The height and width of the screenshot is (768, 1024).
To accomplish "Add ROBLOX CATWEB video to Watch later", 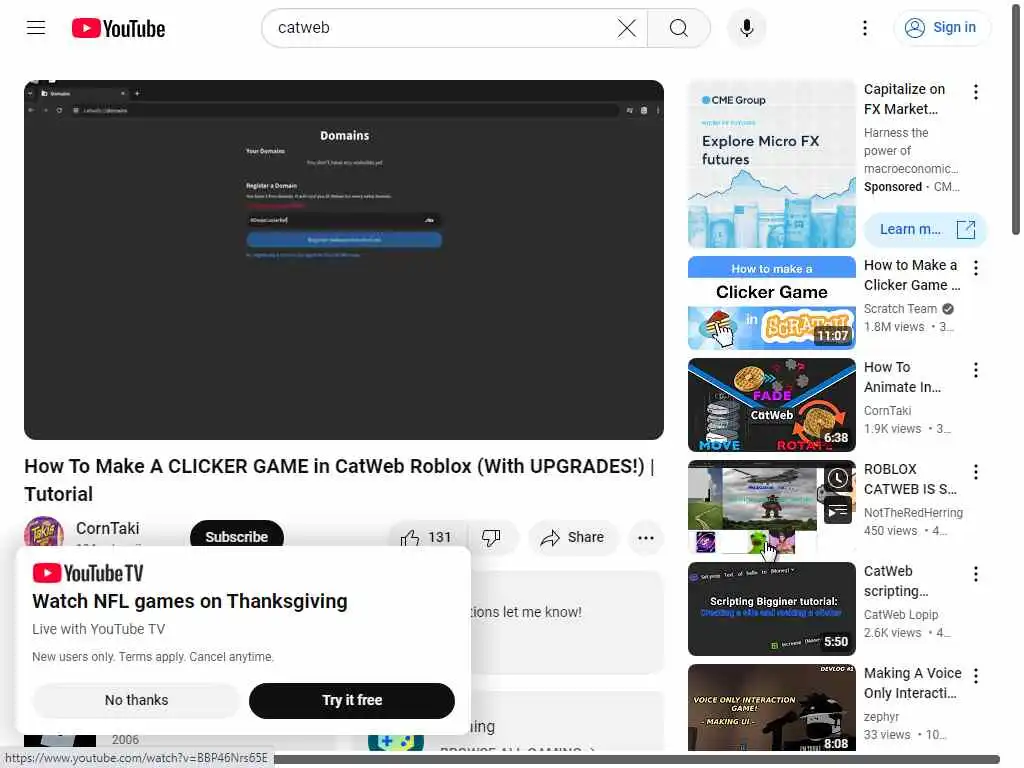I will click(x=837, y=479).
